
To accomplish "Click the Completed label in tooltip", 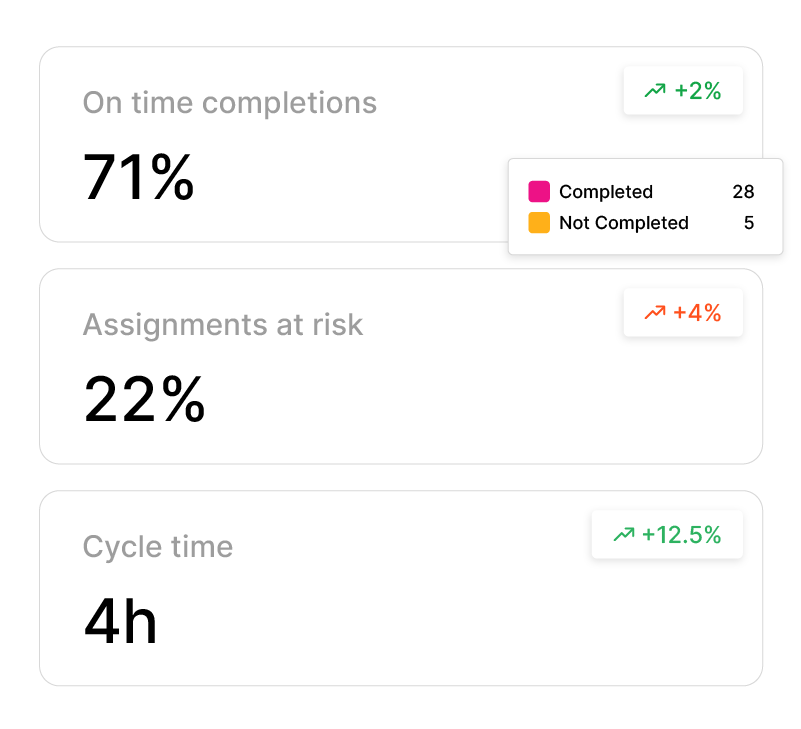I will [606, 192].
